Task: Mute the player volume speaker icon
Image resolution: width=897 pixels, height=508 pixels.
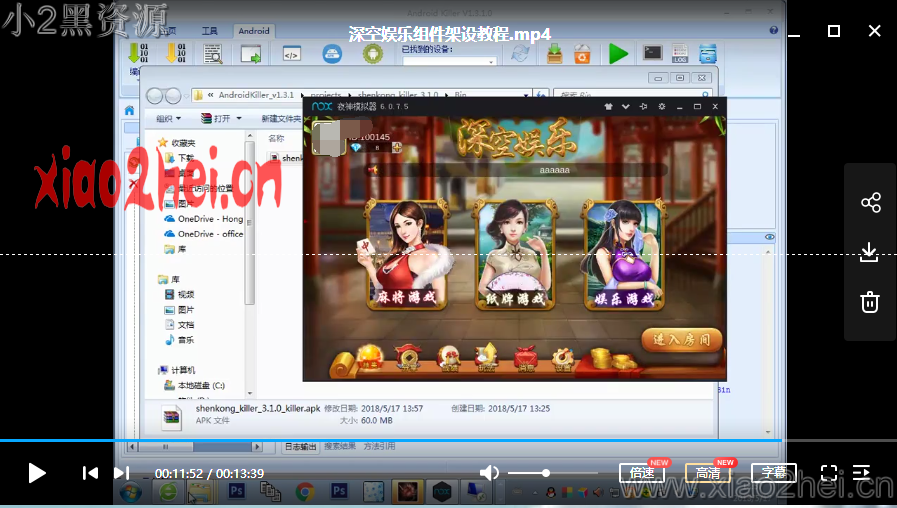Action: pos(489,473)
